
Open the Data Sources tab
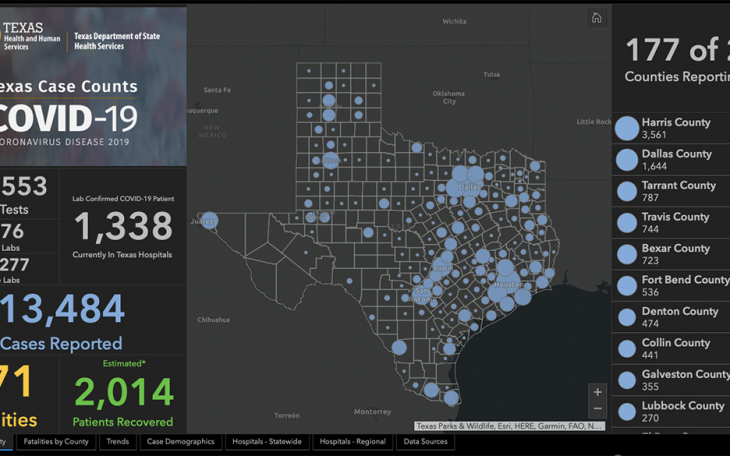[x=425, y=441]
